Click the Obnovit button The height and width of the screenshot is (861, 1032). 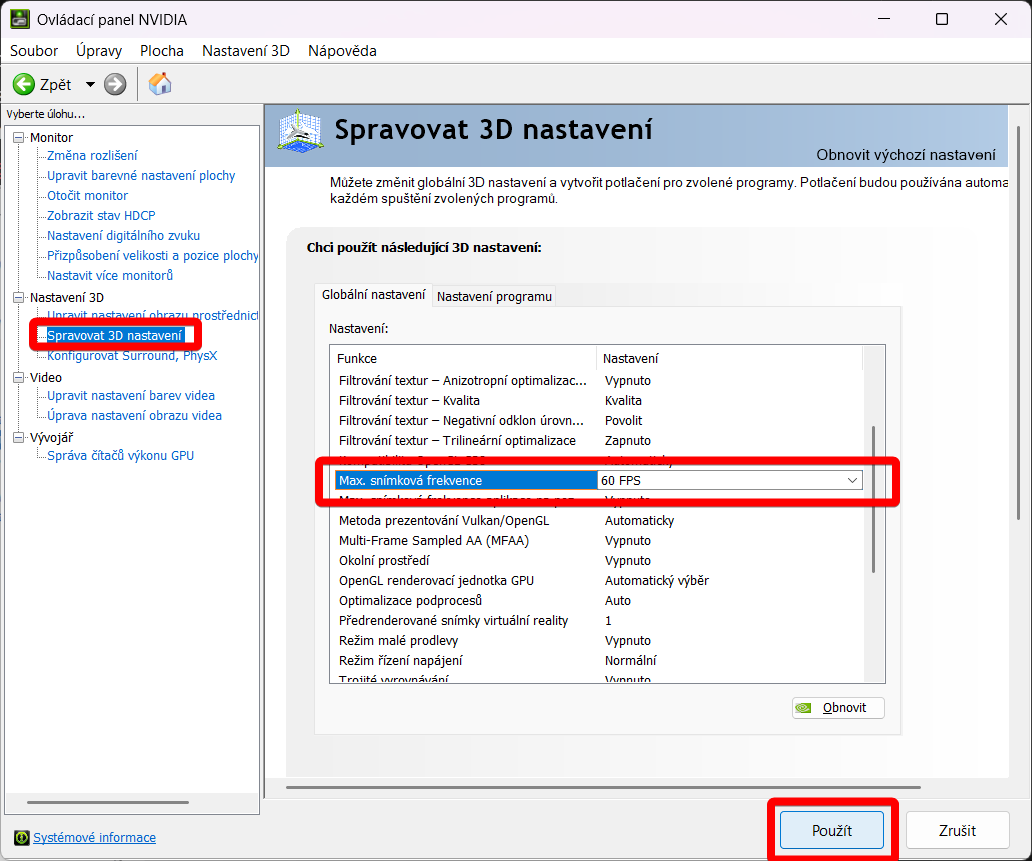pyautogui.click(x=838, y=708)
